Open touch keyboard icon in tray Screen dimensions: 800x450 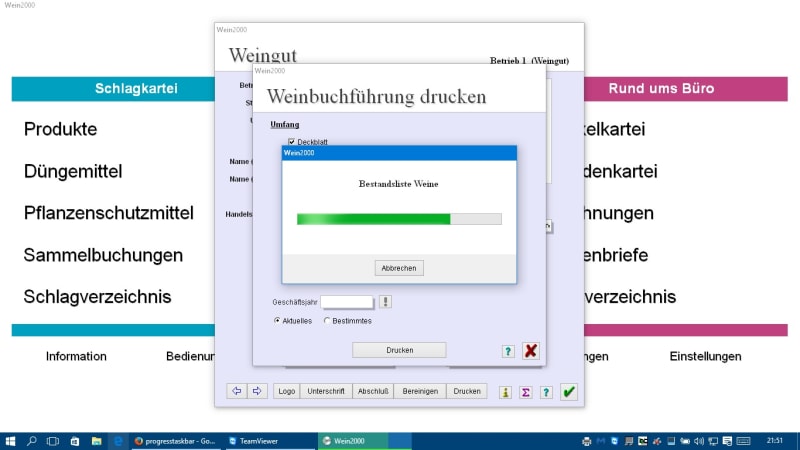(744, 441)
